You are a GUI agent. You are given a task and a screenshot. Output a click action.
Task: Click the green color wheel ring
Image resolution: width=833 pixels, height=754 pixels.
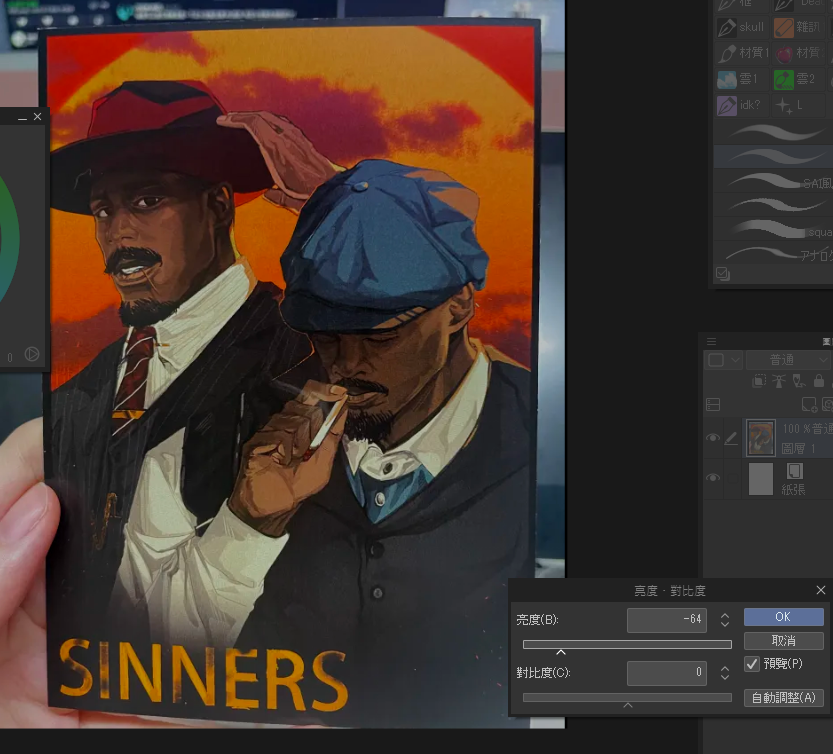(12, 239)
